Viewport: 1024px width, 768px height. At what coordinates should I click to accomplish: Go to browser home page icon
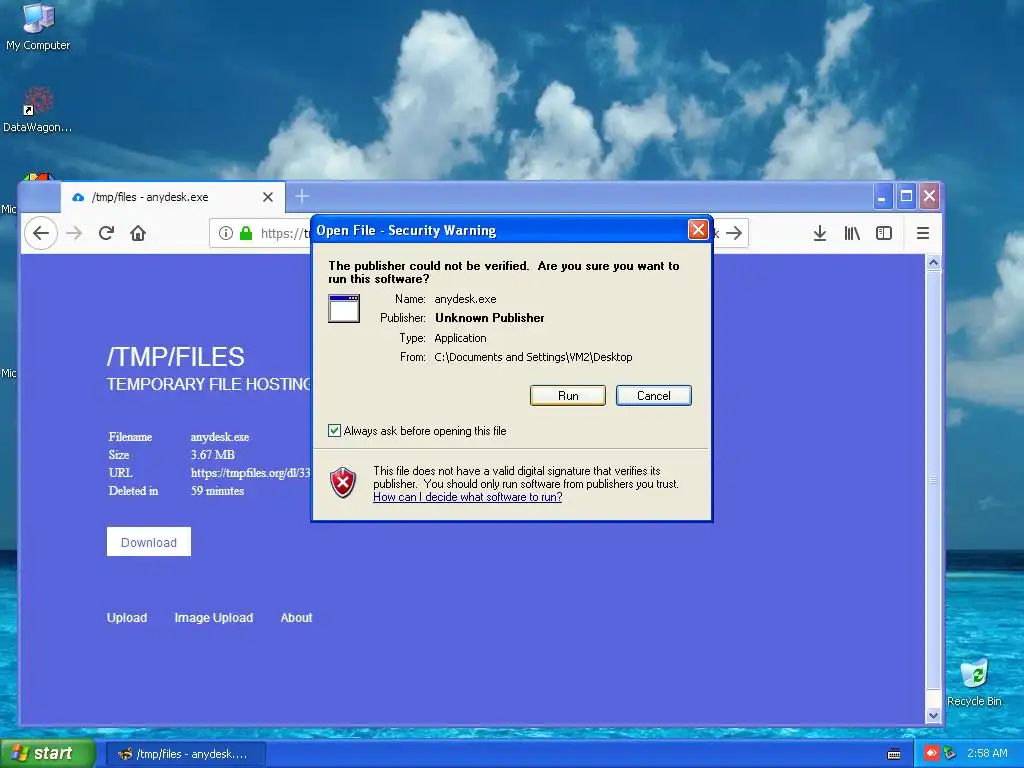[138, 233]
